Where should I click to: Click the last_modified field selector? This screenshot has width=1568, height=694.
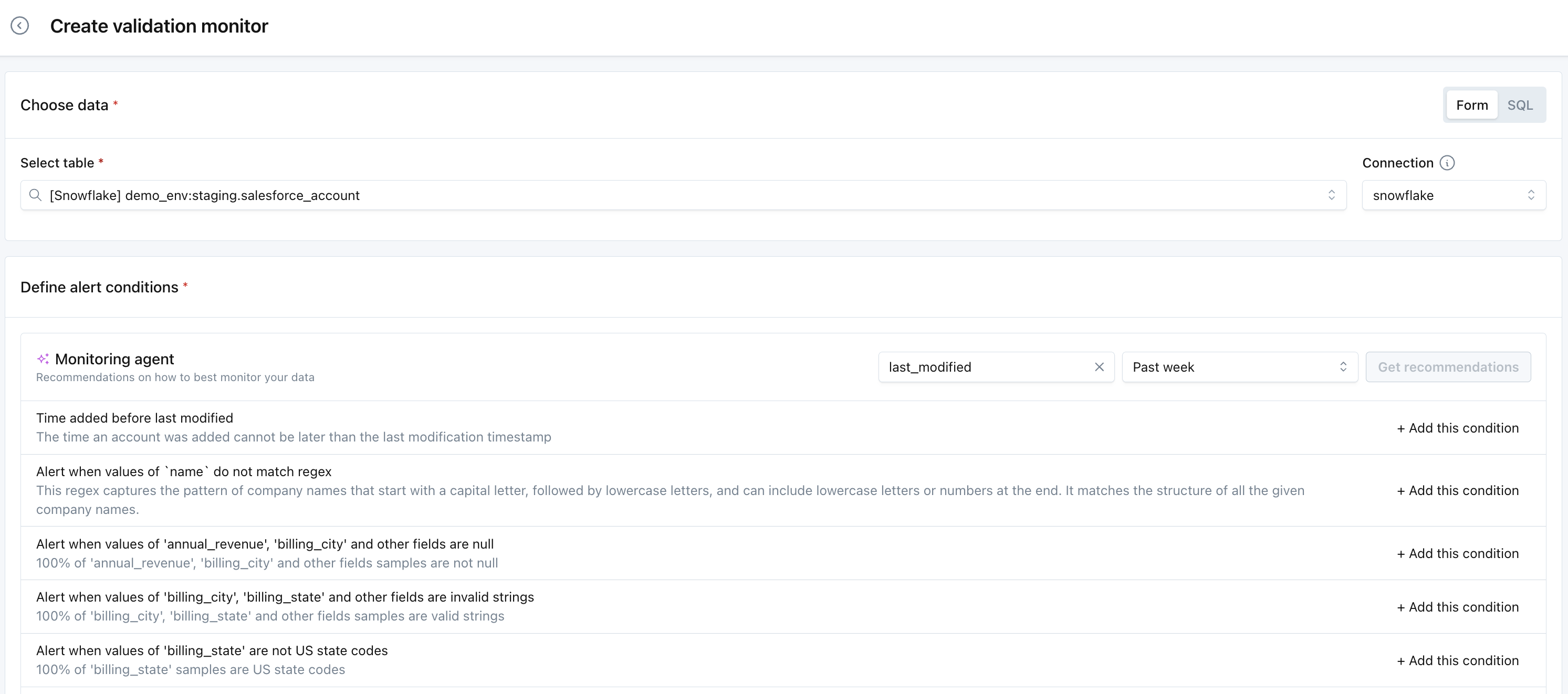click(996, 367)
